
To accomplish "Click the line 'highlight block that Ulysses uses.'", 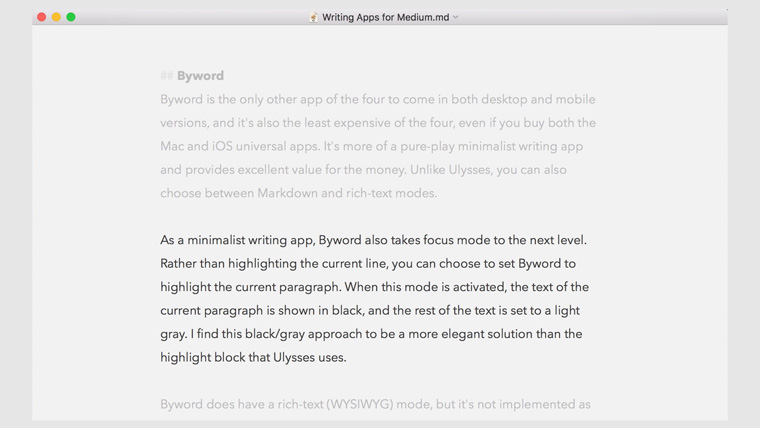I will click(253, 358).
